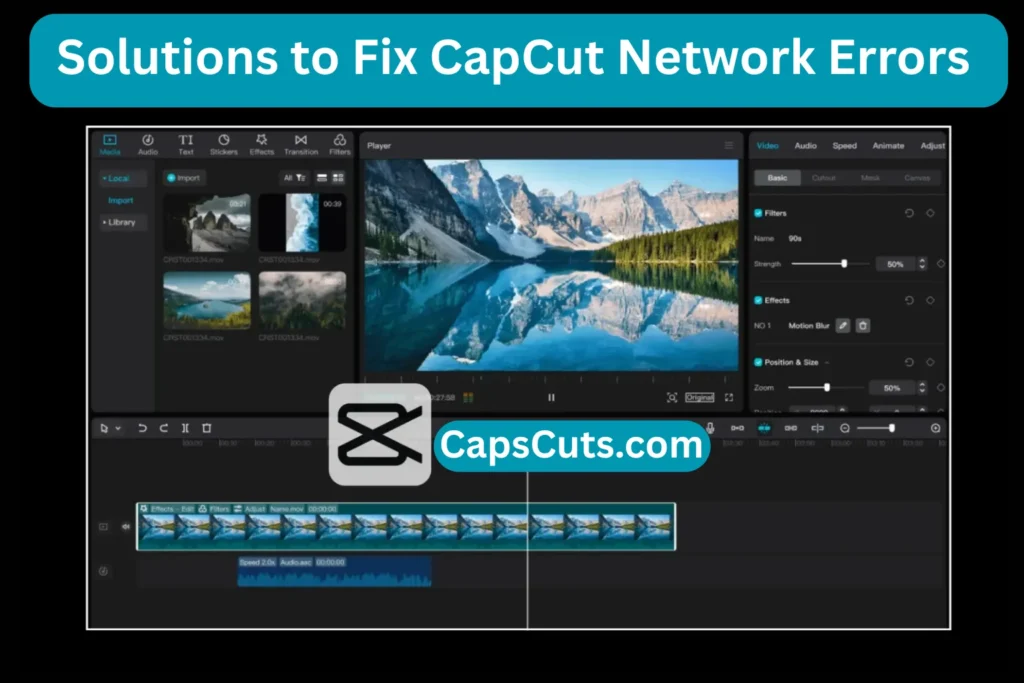Adjust the filter Strength slider
This screenshot has height=683, width=1024.
pos(844,264)
